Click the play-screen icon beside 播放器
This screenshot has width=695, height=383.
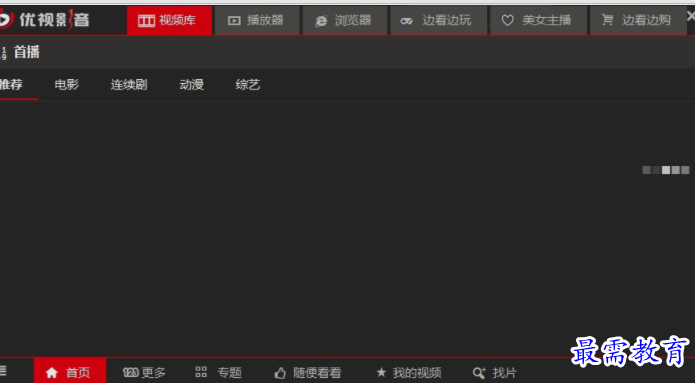click(234, 20)
